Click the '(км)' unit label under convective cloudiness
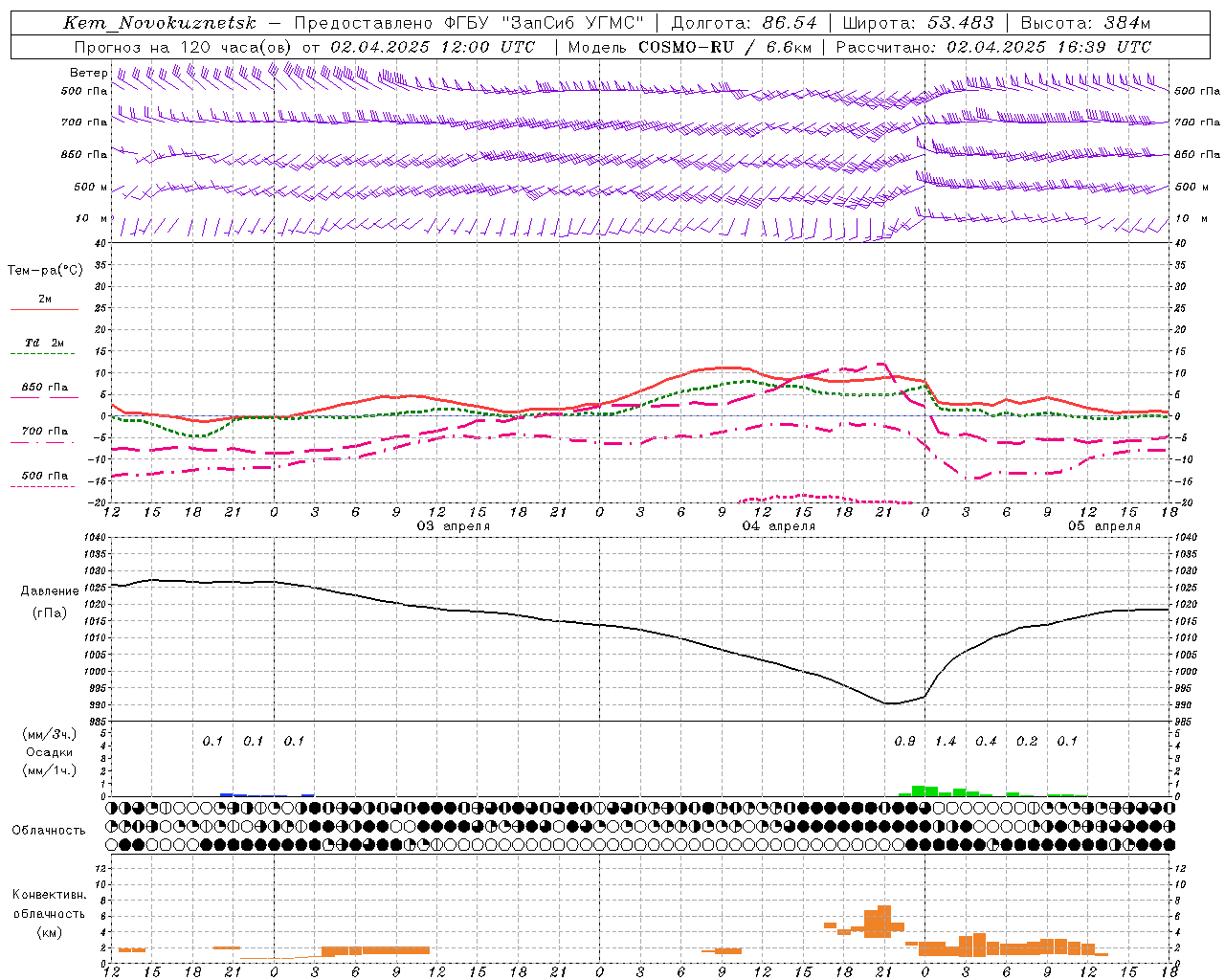 tap(49, 932)
